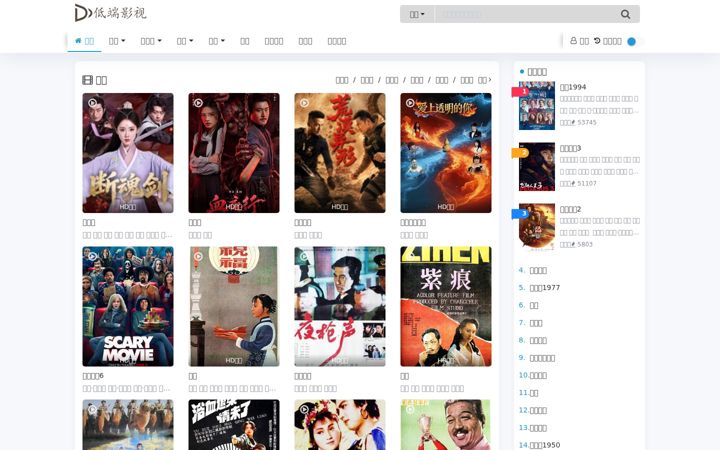This screenshot has height=450, width=720.
Task: Open the three-character plain link in navbar
Action: pyautogui.click(x=305, y=41)
